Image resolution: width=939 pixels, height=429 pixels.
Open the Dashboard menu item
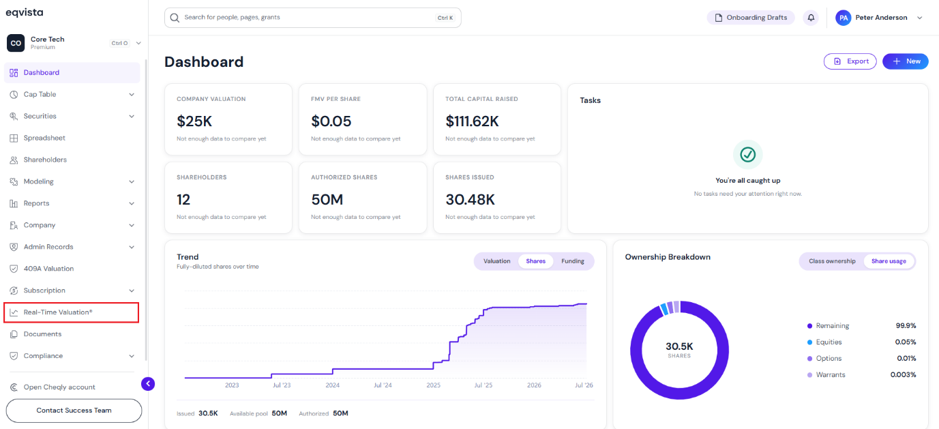72,72
